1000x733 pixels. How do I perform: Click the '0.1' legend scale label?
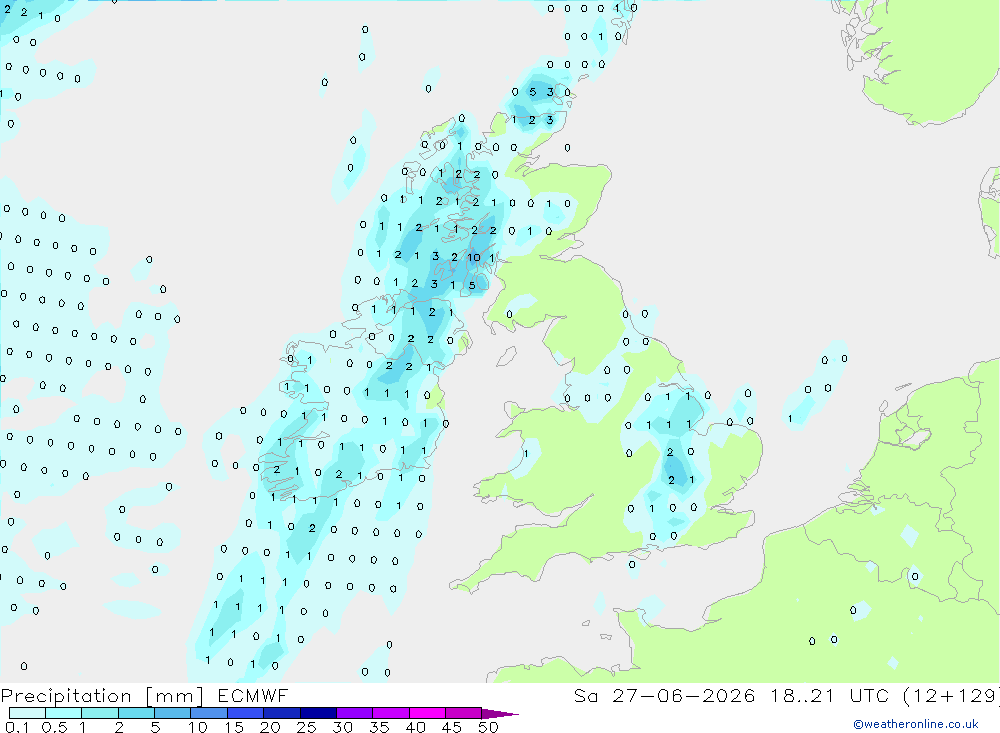tap(17, 727)
